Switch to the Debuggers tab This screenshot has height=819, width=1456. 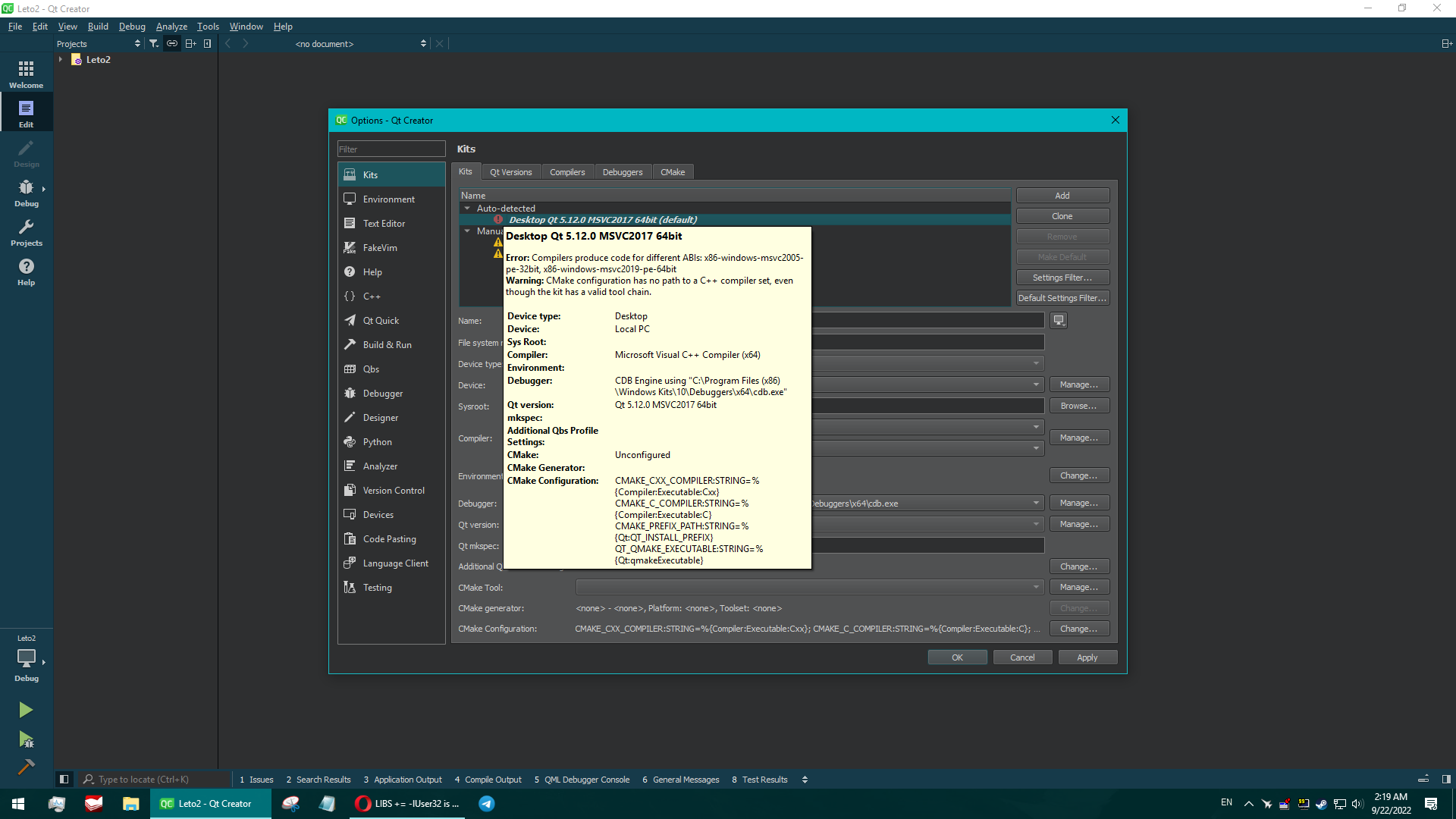click(x=623, y=172)
